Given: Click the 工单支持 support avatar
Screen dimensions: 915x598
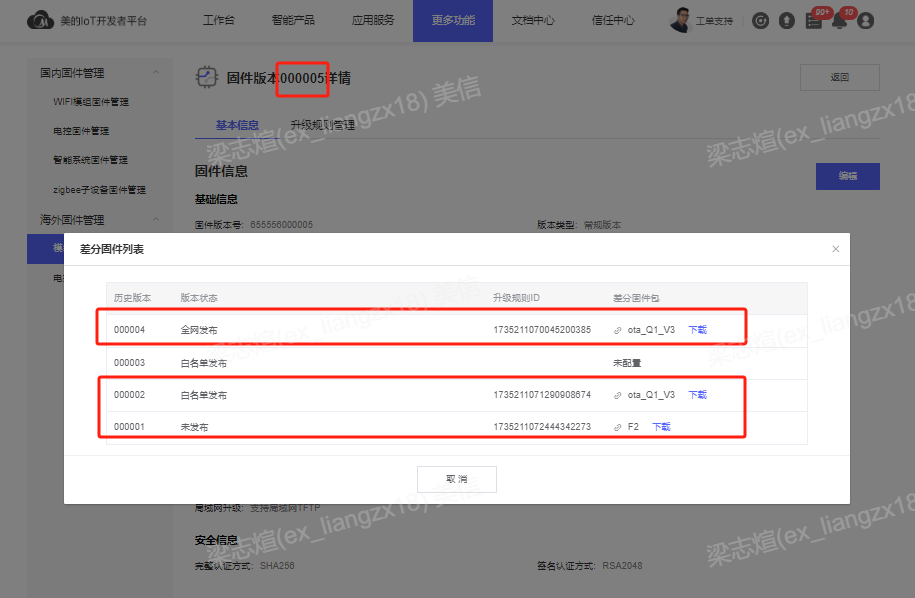Looking at the screenshot, I should tap(681, 20).
